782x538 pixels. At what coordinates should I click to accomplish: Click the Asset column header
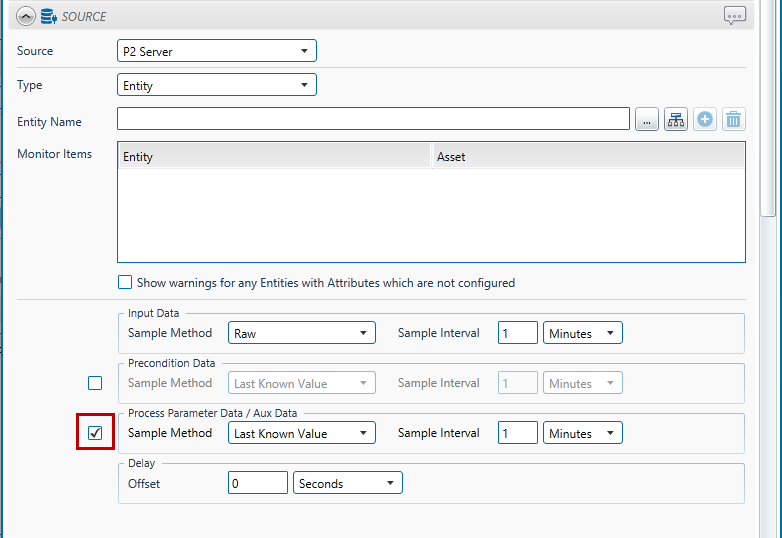click(x=588, y=157)
